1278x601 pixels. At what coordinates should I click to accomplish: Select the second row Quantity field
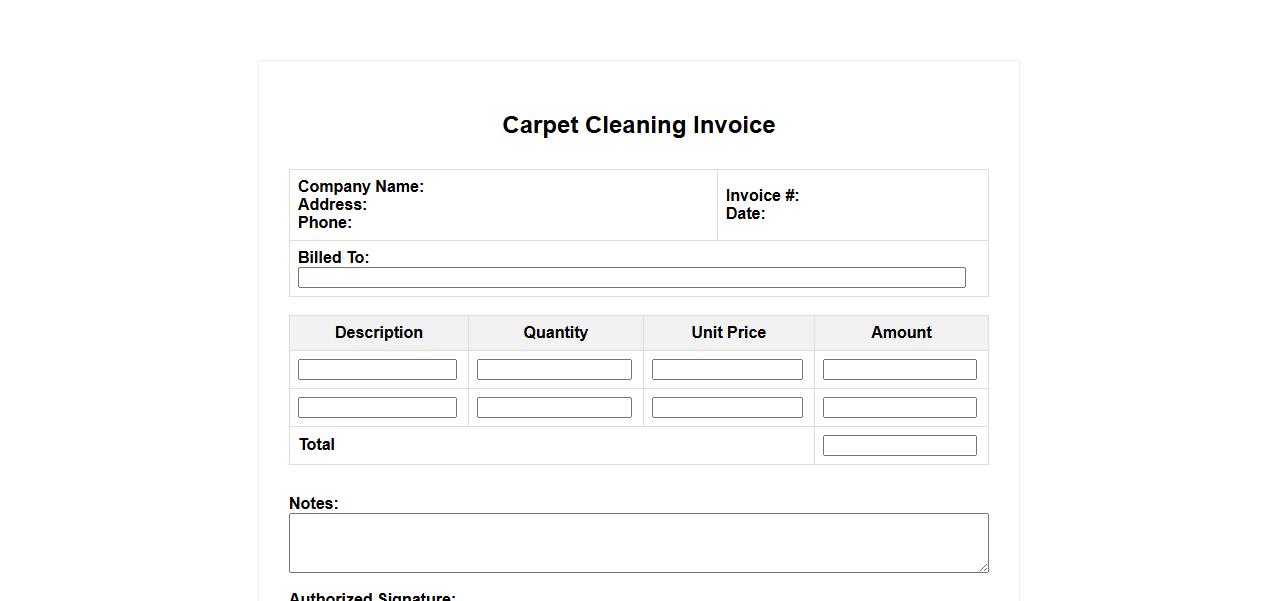click(554, 407)
